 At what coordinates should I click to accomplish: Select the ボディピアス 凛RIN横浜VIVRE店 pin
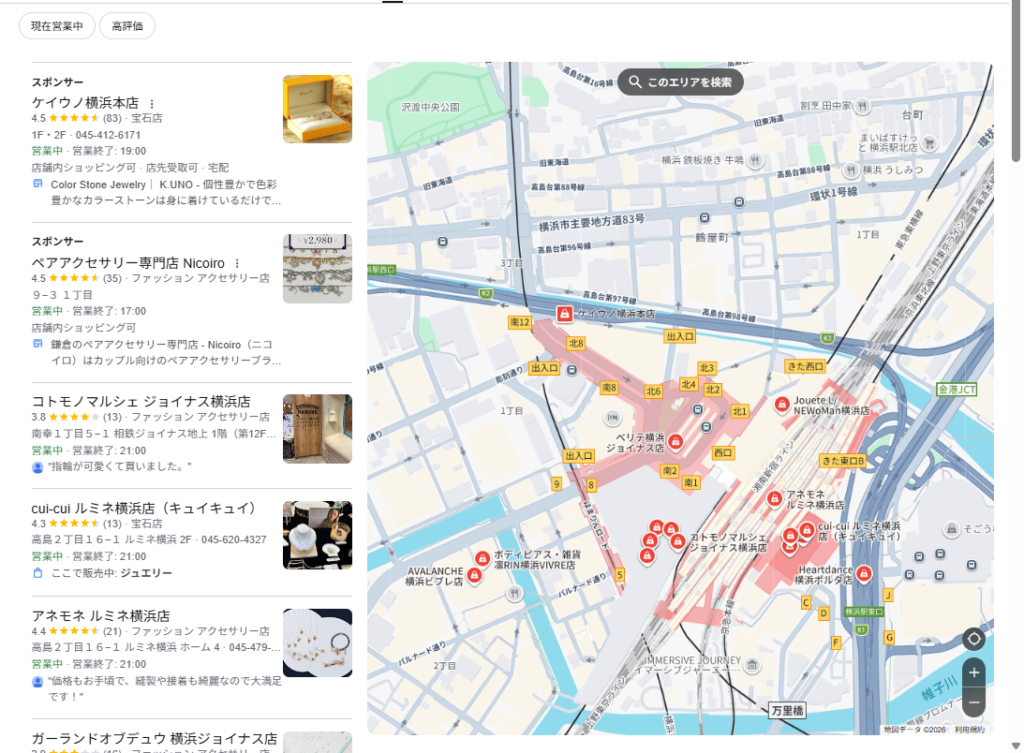point(482,558)
